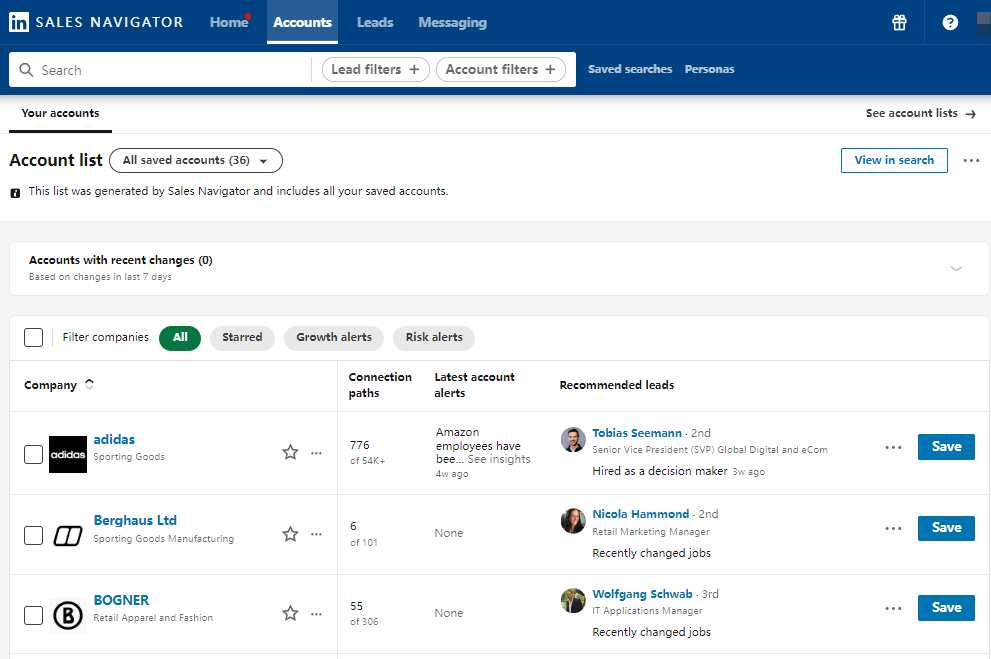Open account list three-dot menu
This screenshot has width=991, height=659.
971,160
